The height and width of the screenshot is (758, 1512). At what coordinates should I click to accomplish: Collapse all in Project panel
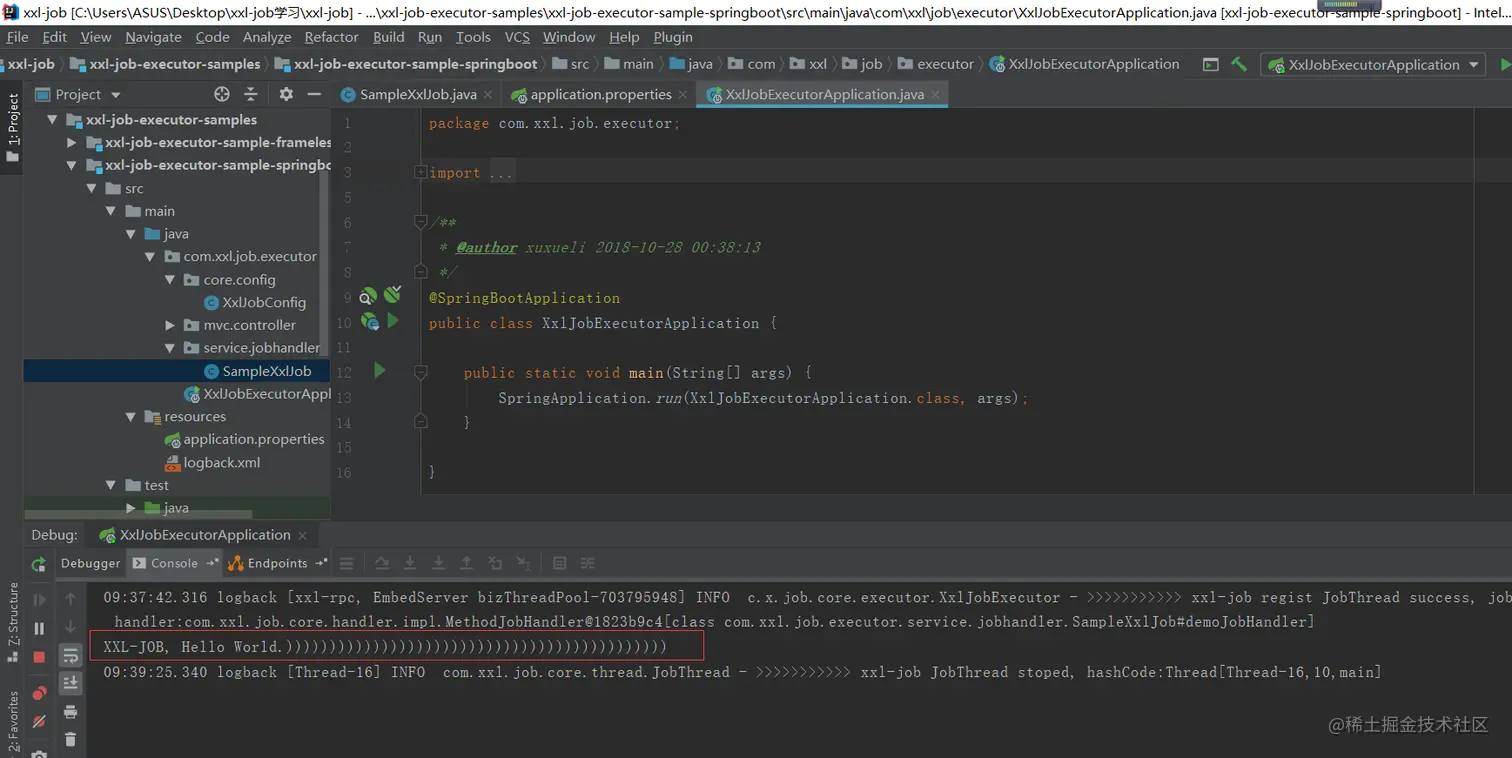tap(251, 94)
